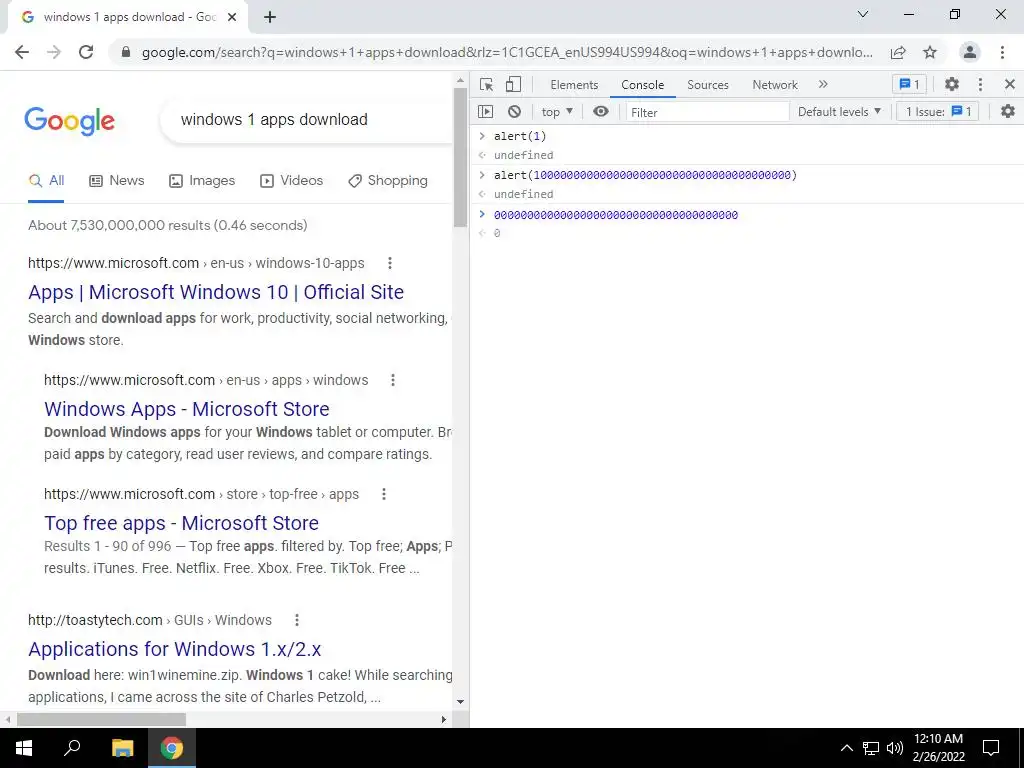Open Applications for Windows 1.x/2.x link

(175, 649)
